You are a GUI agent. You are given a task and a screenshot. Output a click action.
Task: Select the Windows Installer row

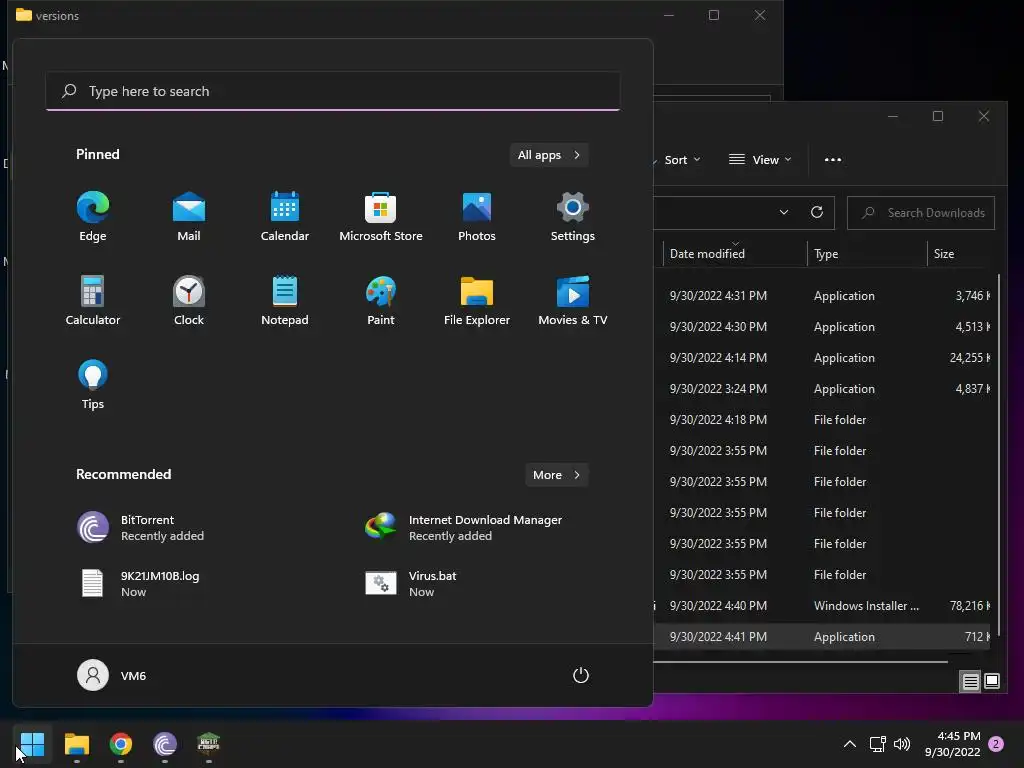(822, 606)
